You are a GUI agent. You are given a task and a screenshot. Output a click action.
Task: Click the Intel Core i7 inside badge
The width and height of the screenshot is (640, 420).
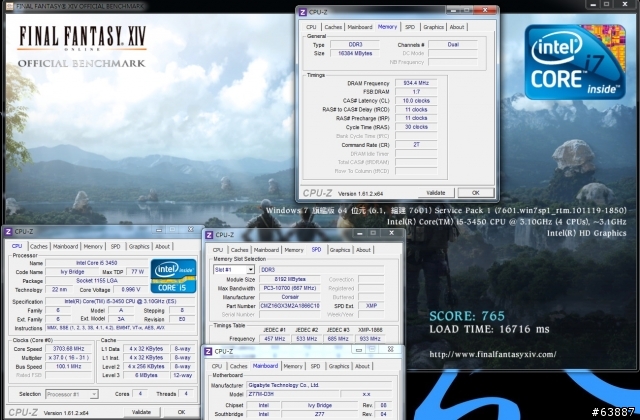point(575,62)
